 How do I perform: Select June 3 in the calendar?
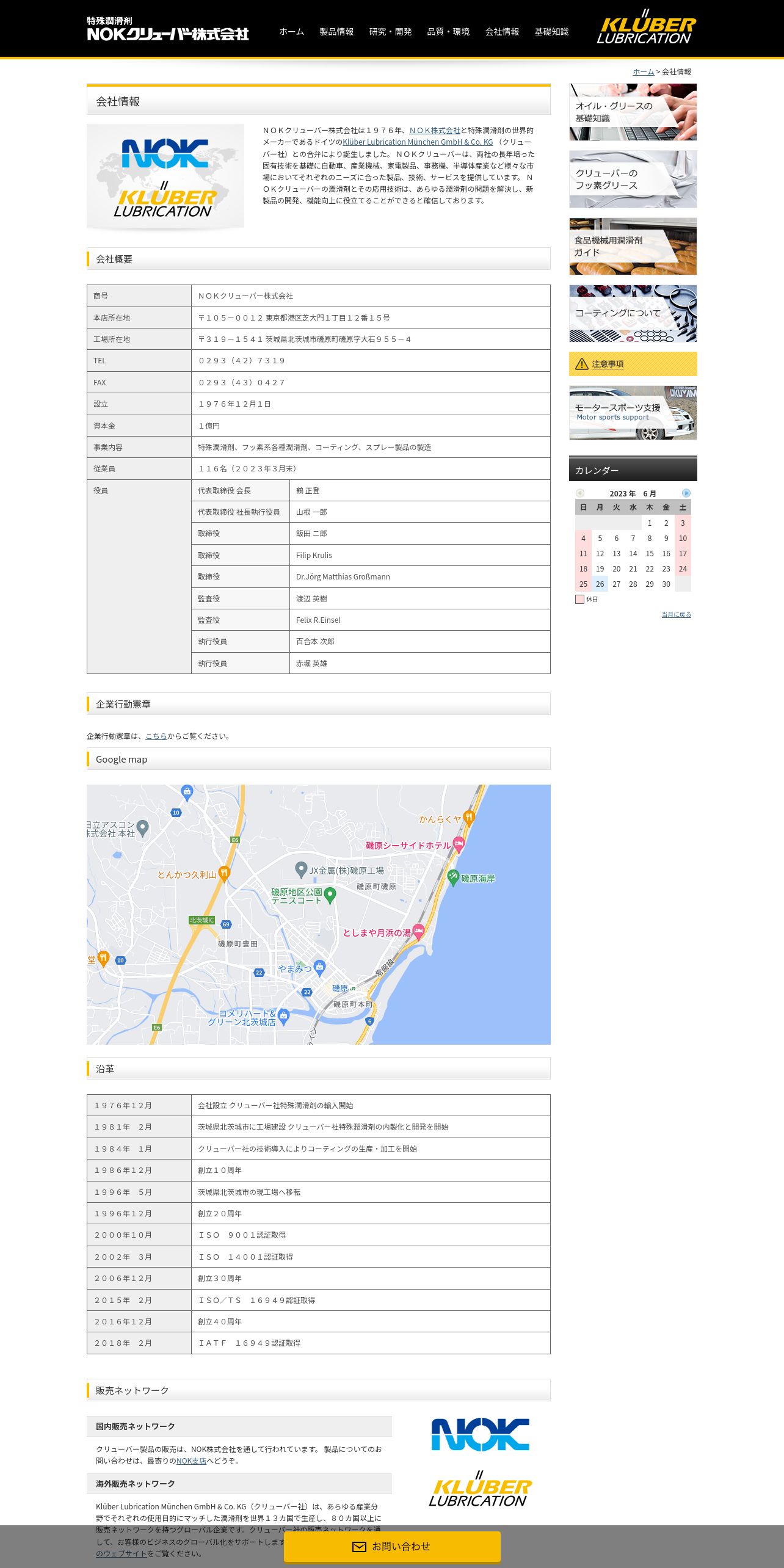(683, 523)
